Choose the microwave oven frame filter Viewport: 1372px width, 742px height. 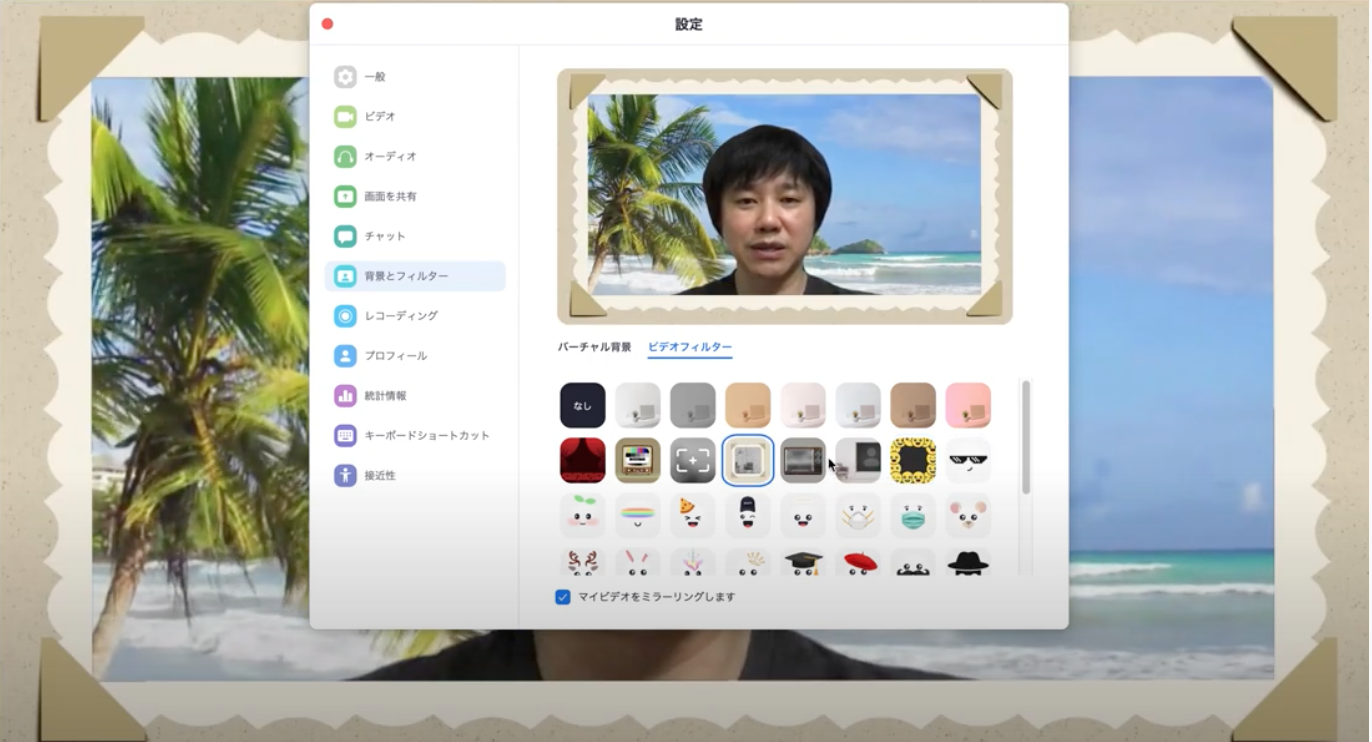coord(803,461)
